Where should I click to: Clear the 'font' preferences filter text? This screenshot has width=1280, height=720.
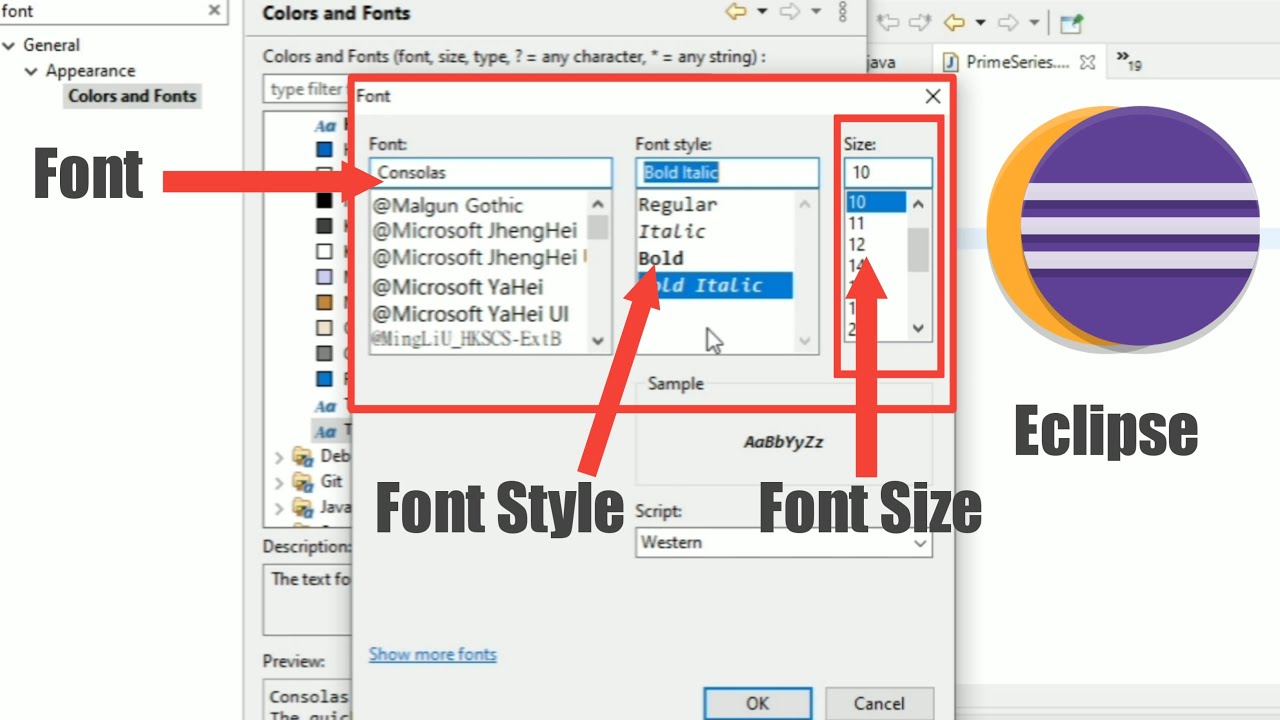(214, 10)
